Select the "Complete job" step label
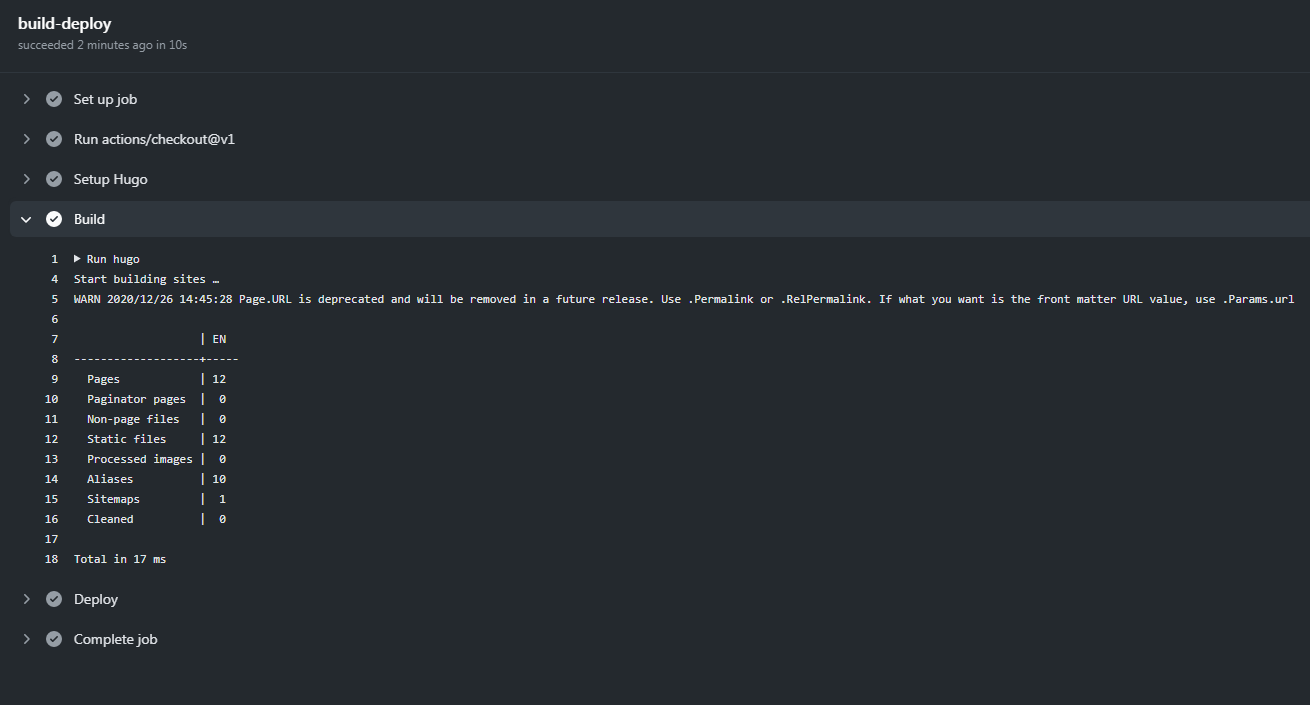The height and width of the screenshot is (705, 1310). pos(115,639)
